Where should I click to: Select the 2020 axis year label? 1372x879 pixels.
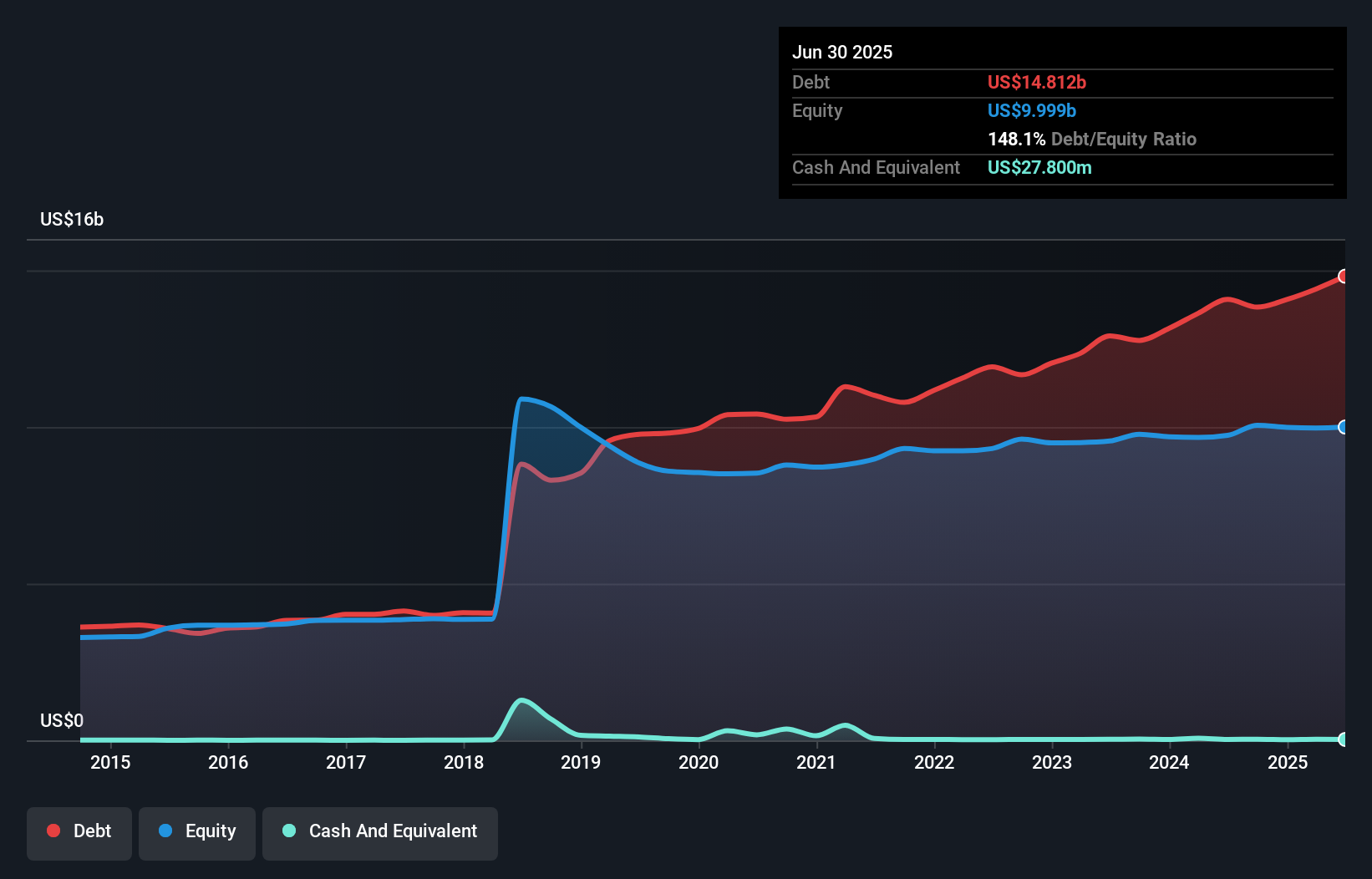pyautogui.click(x=699, y=762)
